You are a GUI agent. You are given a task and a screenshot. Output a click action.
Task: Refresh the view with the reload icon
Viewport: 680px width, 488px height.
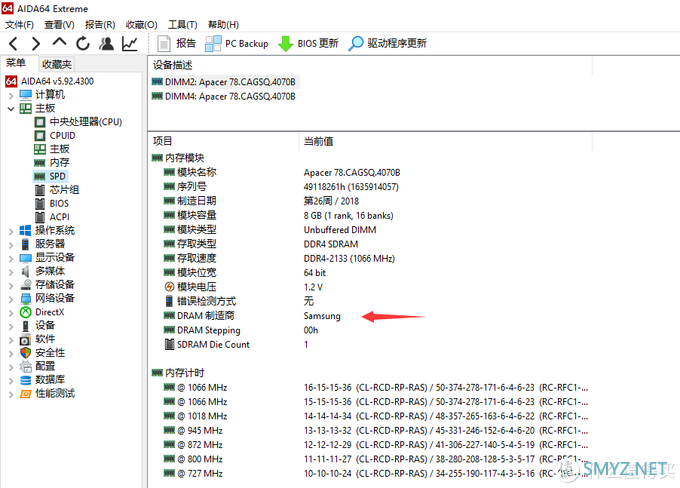[x=83, y=43]
